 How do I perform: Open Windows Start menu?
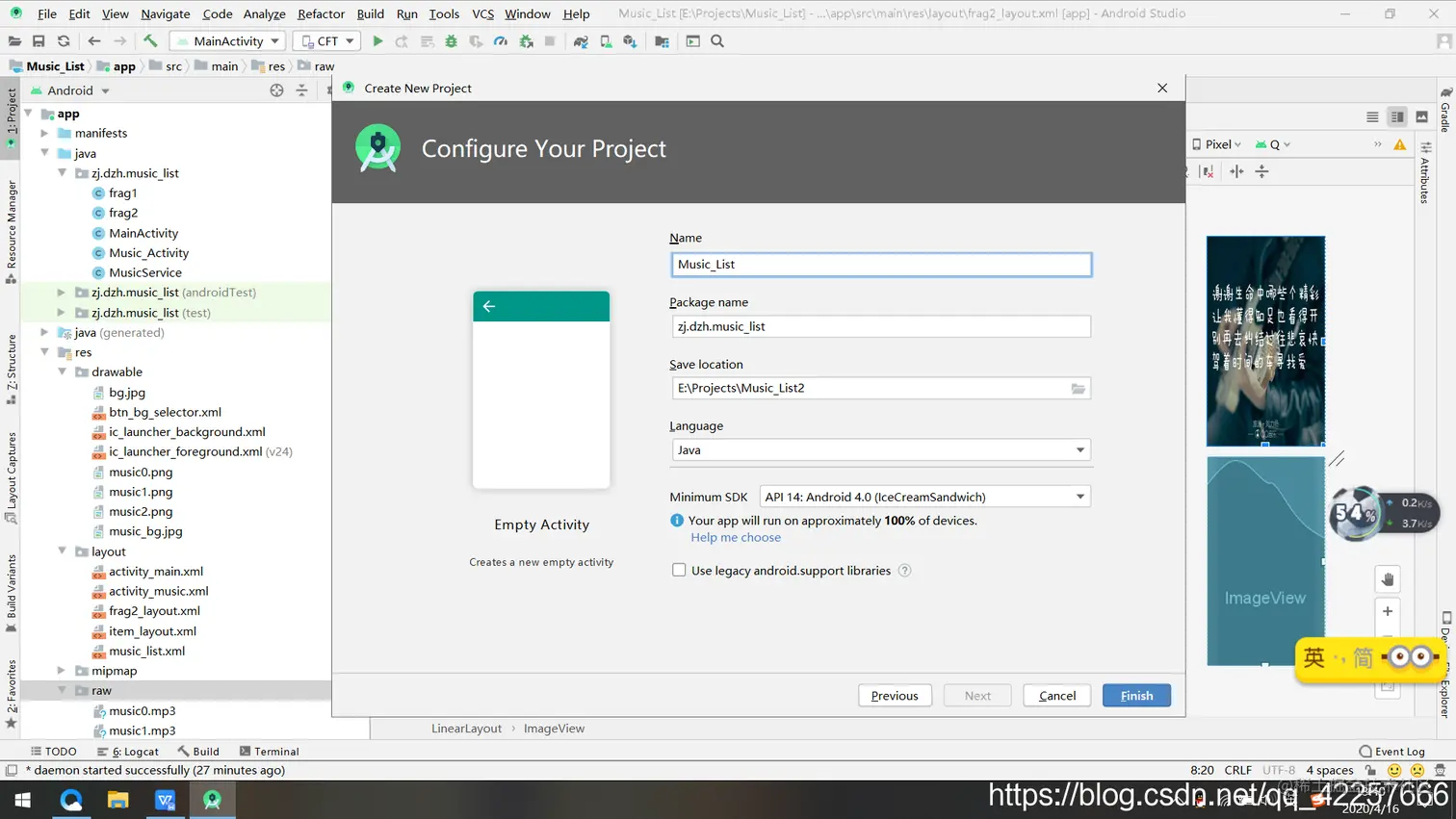(23, 800)
